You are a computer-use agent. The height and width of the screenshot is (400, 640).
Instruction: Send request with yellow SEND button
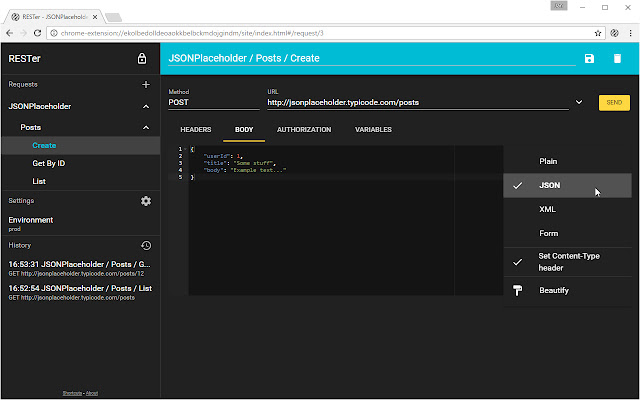pyautogui.click(x=614, y=103)
